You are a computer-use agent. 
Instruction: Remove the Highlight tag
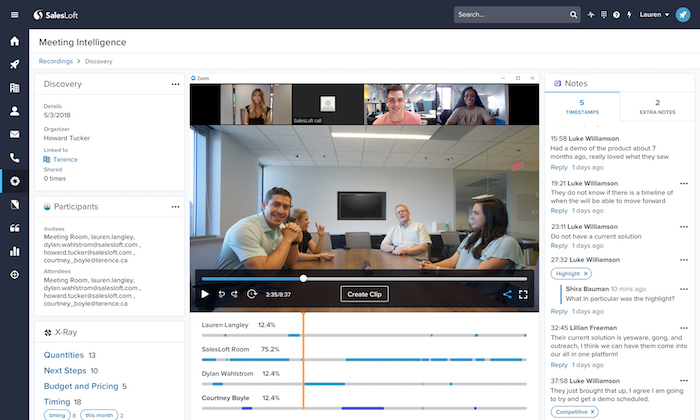point(586,274)
